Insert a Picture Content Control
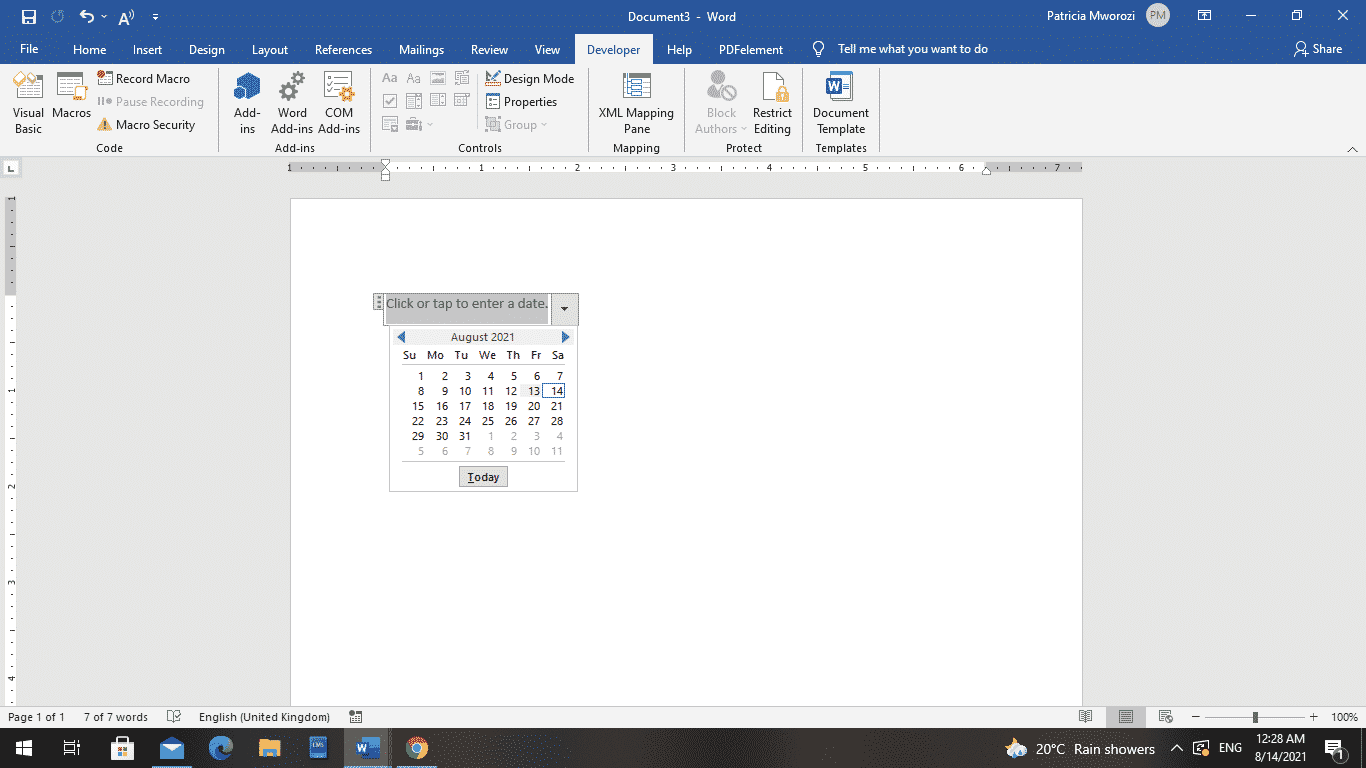Image resolution: width=1366 pixels, height=768 pixels. click(437, 77)
